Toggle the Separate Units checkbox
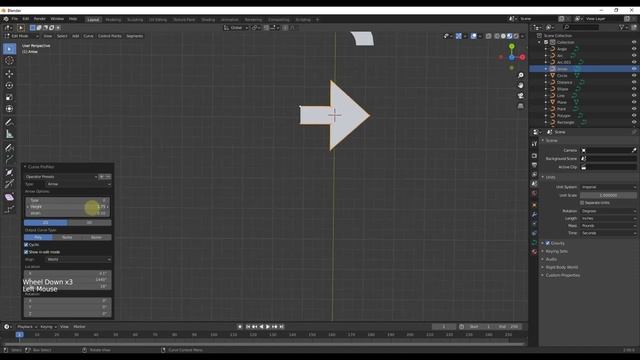The image size is (640, 360). coord(582,203)
